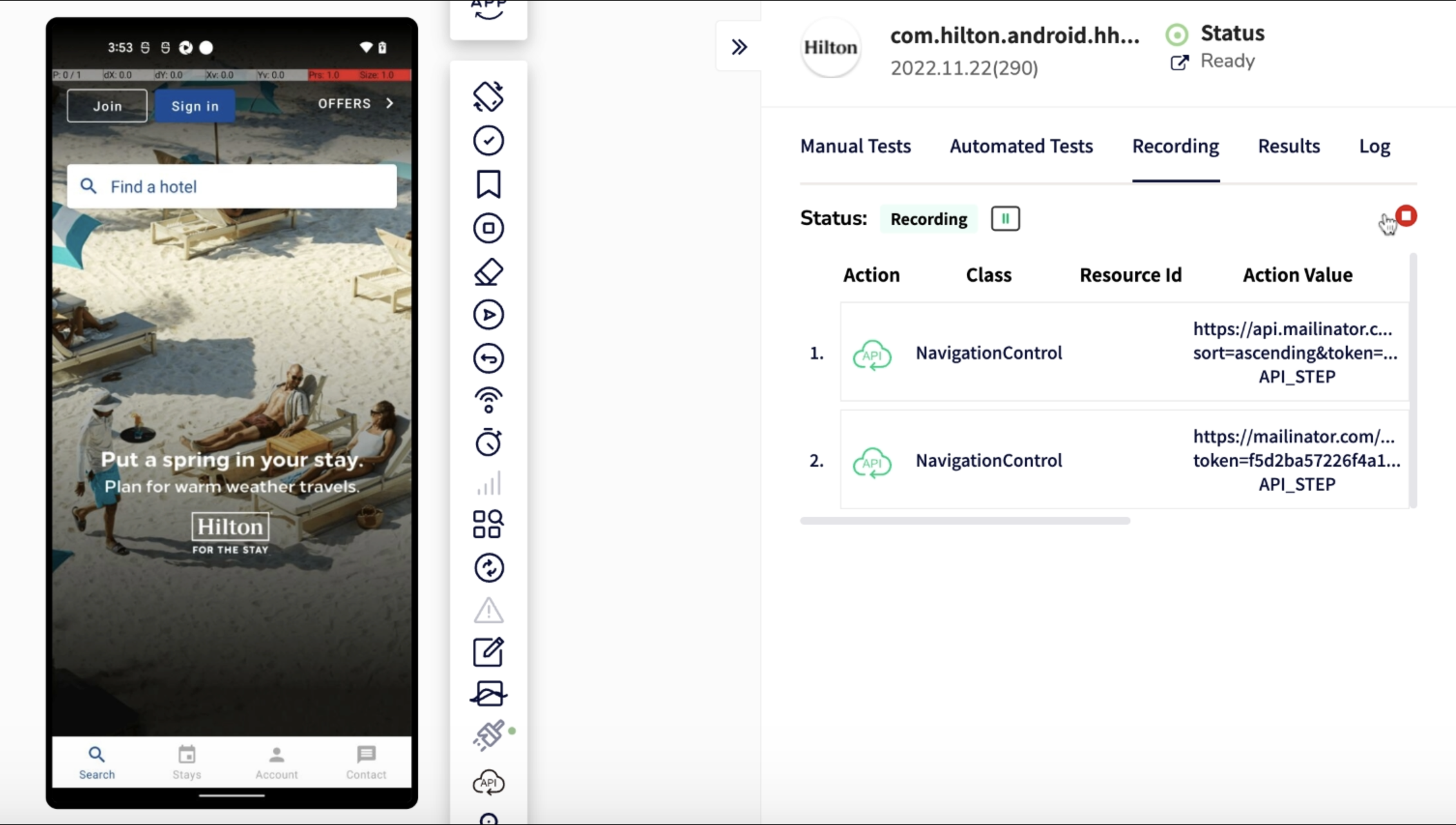Stop recording with the red stop button

pyautogui.click(x=1406, y=216)
